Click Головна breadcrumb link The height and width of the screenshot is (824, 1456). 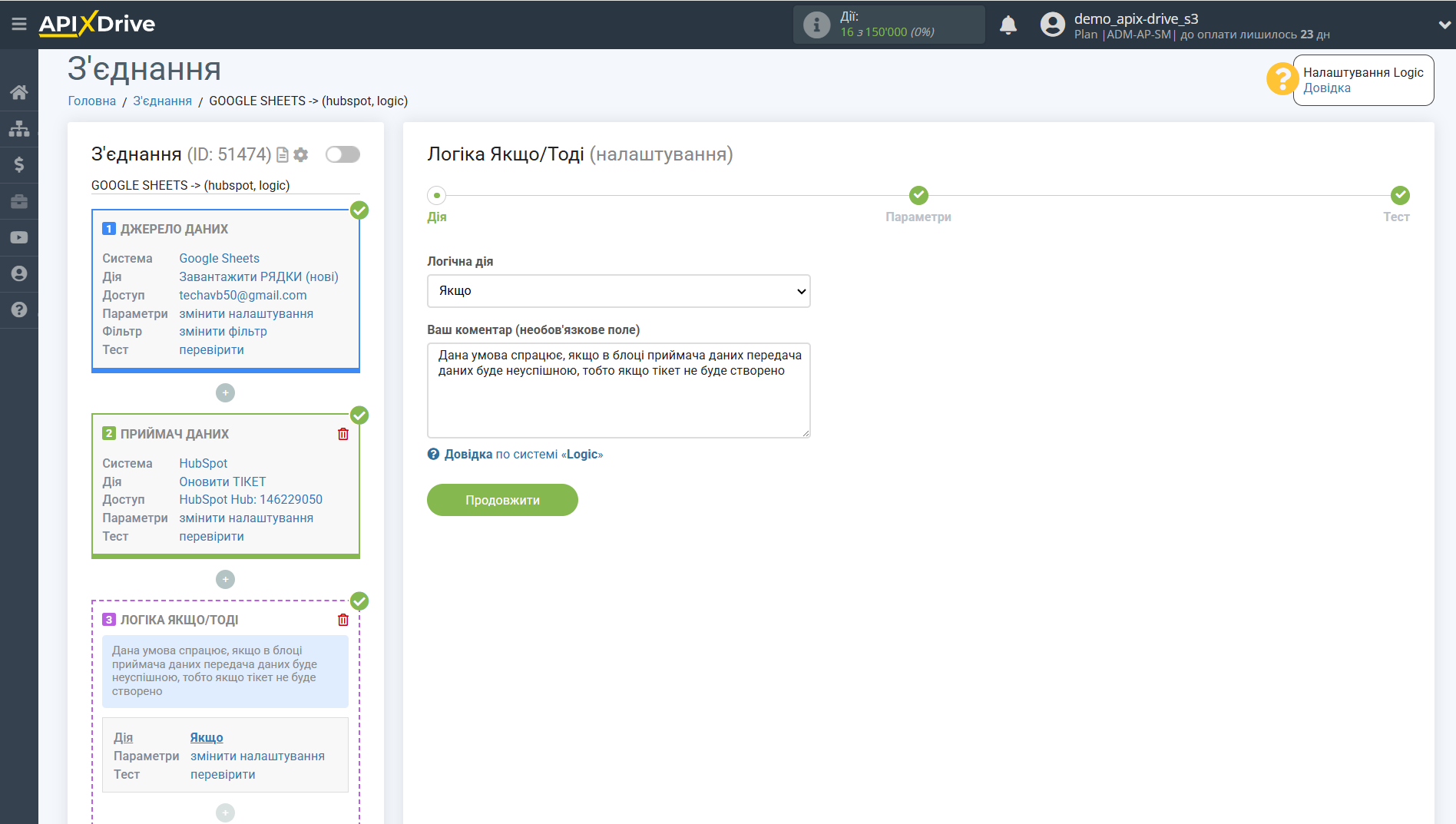(92, 101)
